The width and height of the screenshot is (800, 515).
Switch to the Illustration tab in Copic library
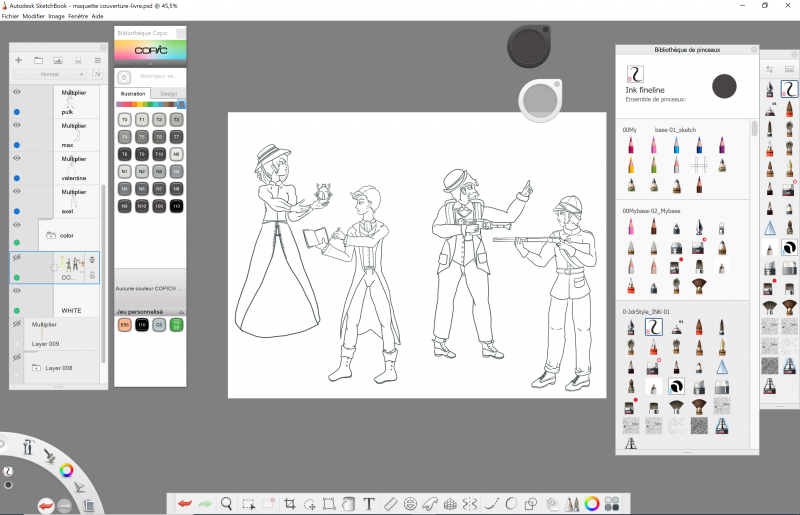(133, 94)
